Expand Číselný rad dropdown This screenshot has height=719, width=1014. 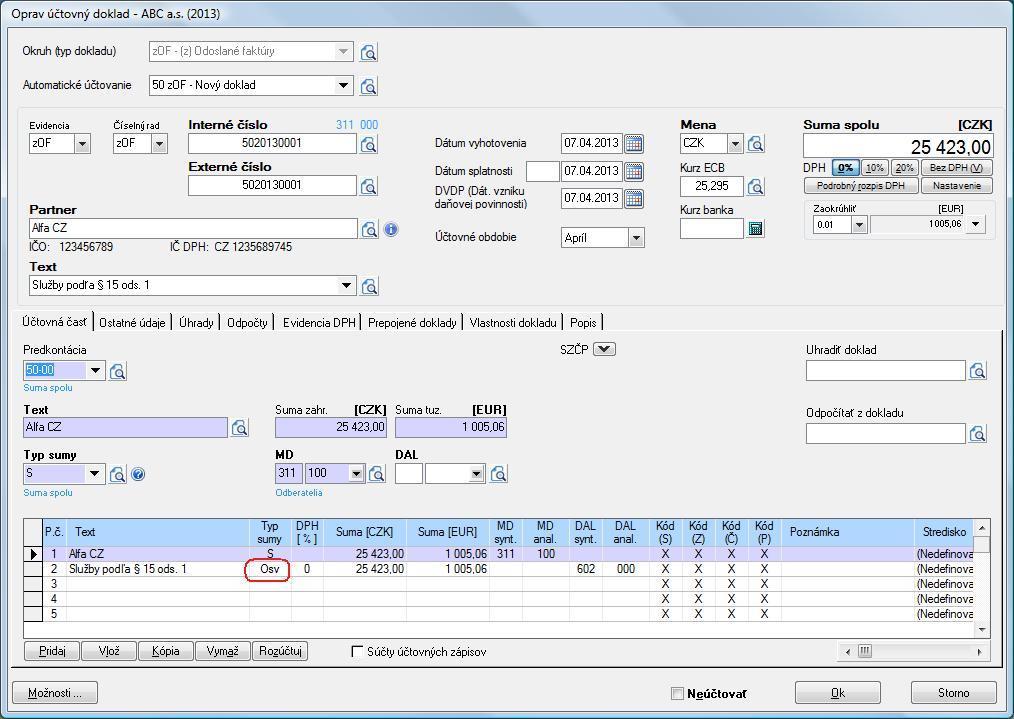click(x=159, y=144)
